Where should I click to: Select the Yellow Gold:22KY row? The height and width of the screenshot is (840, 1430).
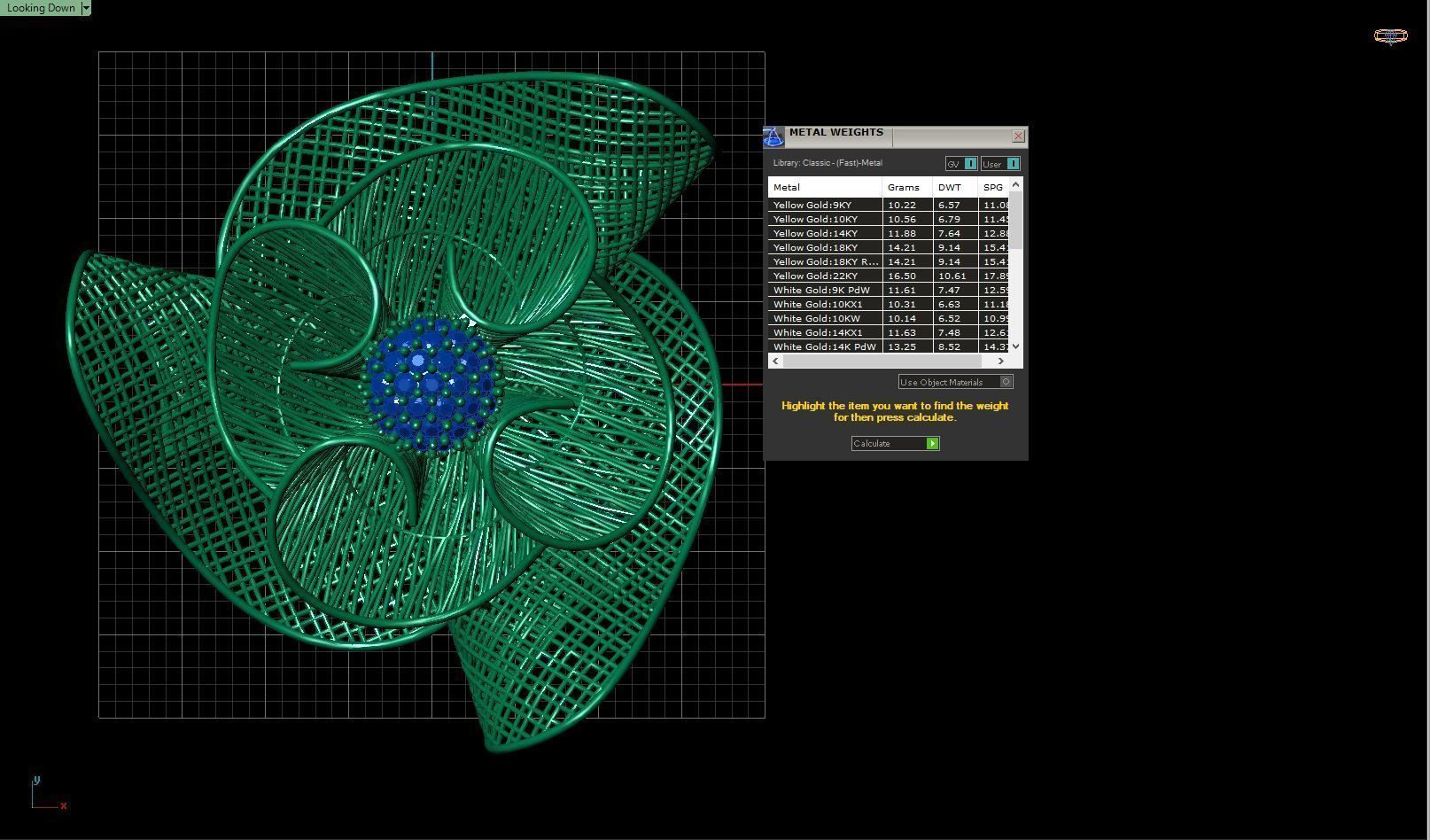[889, 276]
